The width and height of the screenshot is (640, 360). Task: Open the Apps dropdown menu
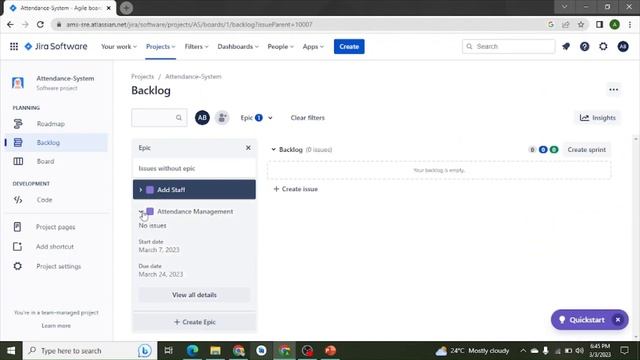(x=313, y=47)
